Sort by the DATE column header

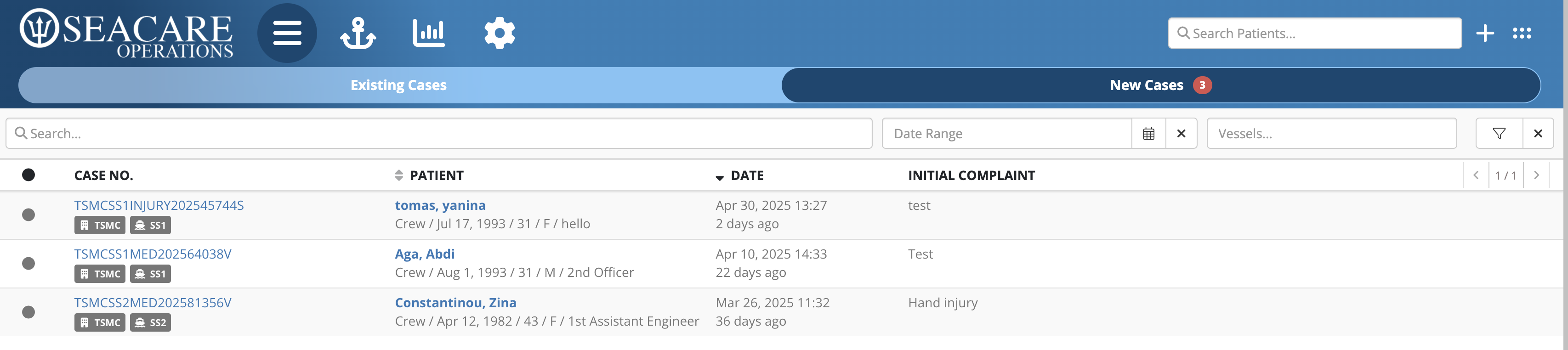click(x=739, y=175)
